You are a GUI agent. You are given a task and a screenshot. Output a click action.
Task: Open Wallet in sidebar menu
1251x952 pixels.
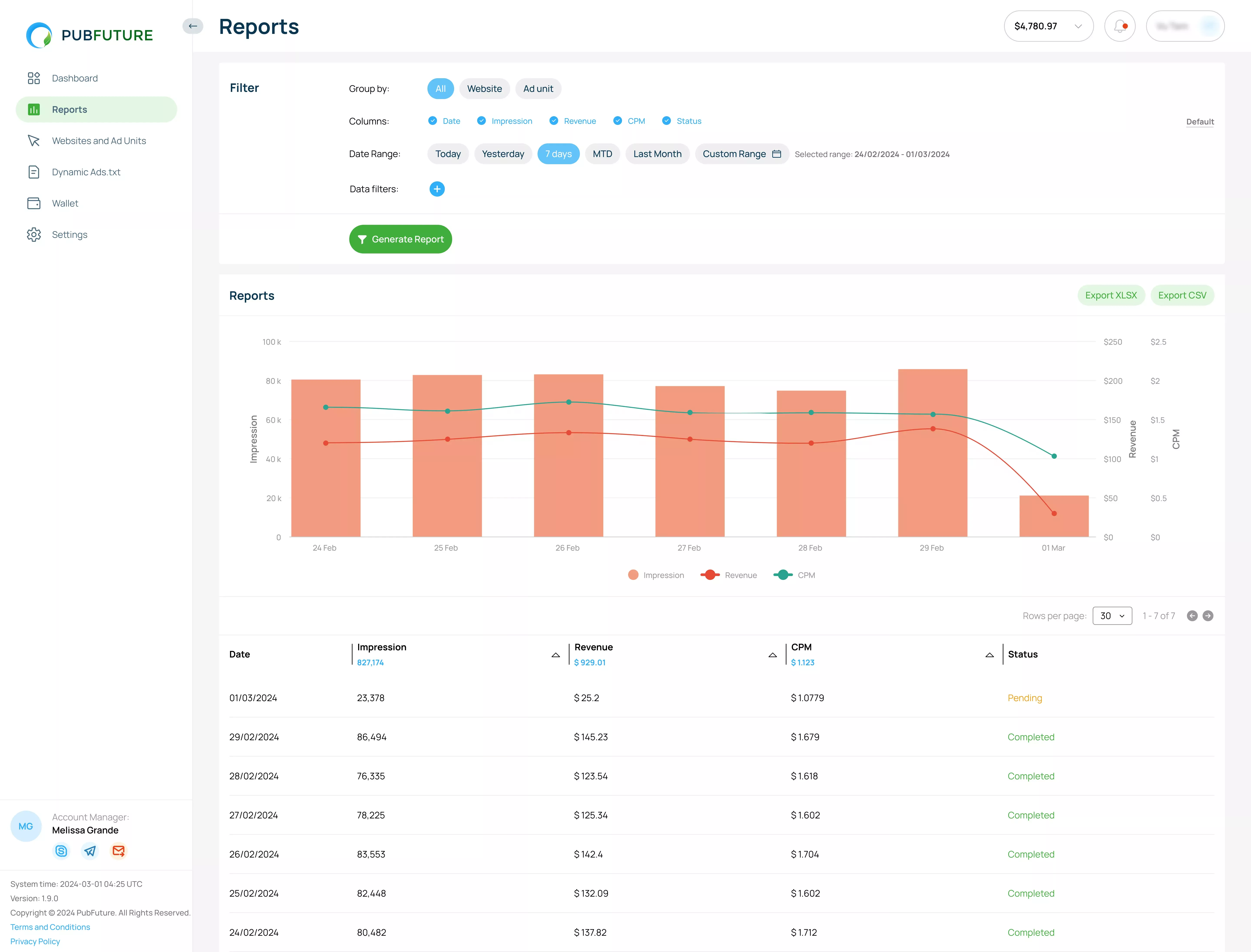[65, 204]
